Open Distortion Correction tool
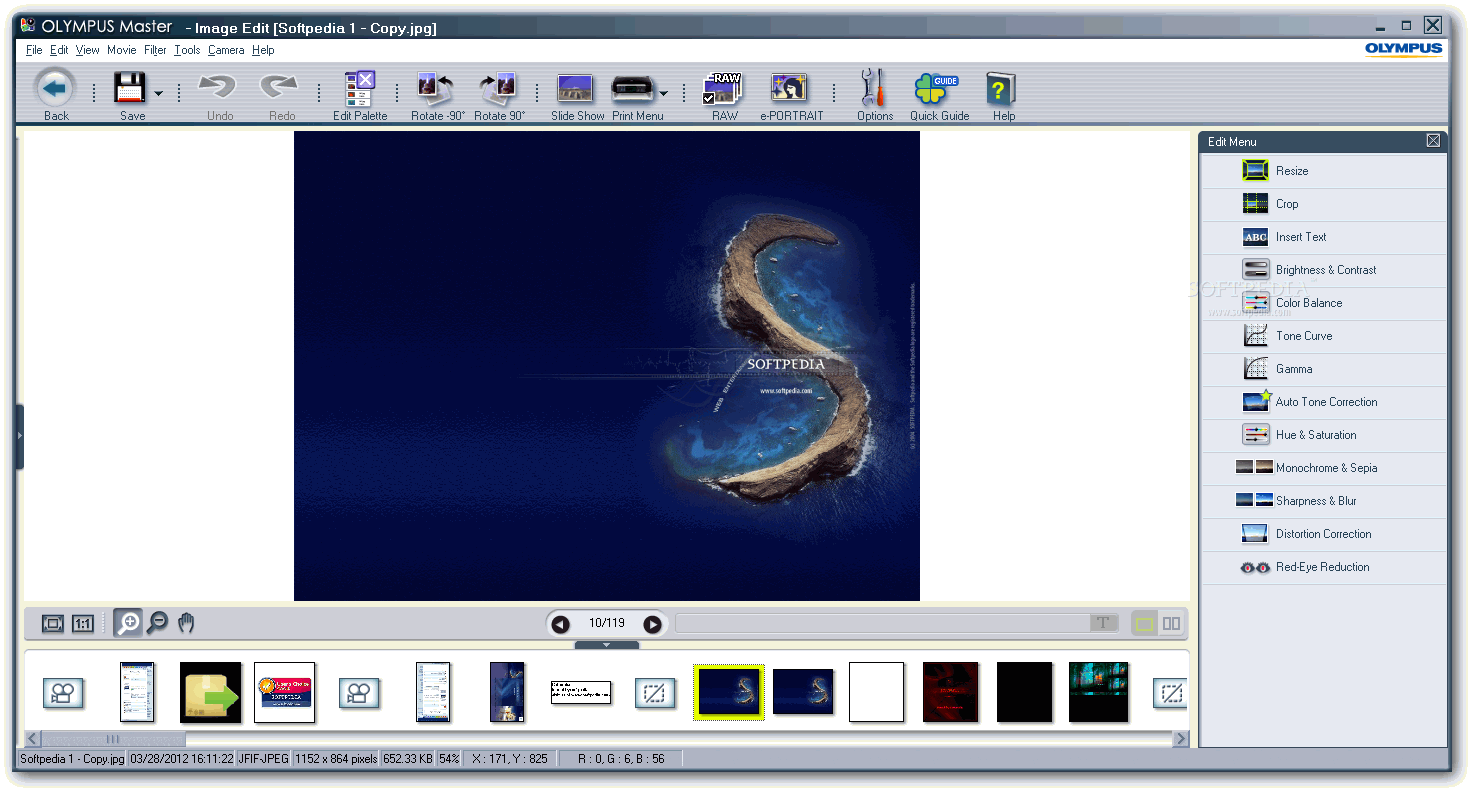The image size is (1472, 792). tap(1323, 534)
